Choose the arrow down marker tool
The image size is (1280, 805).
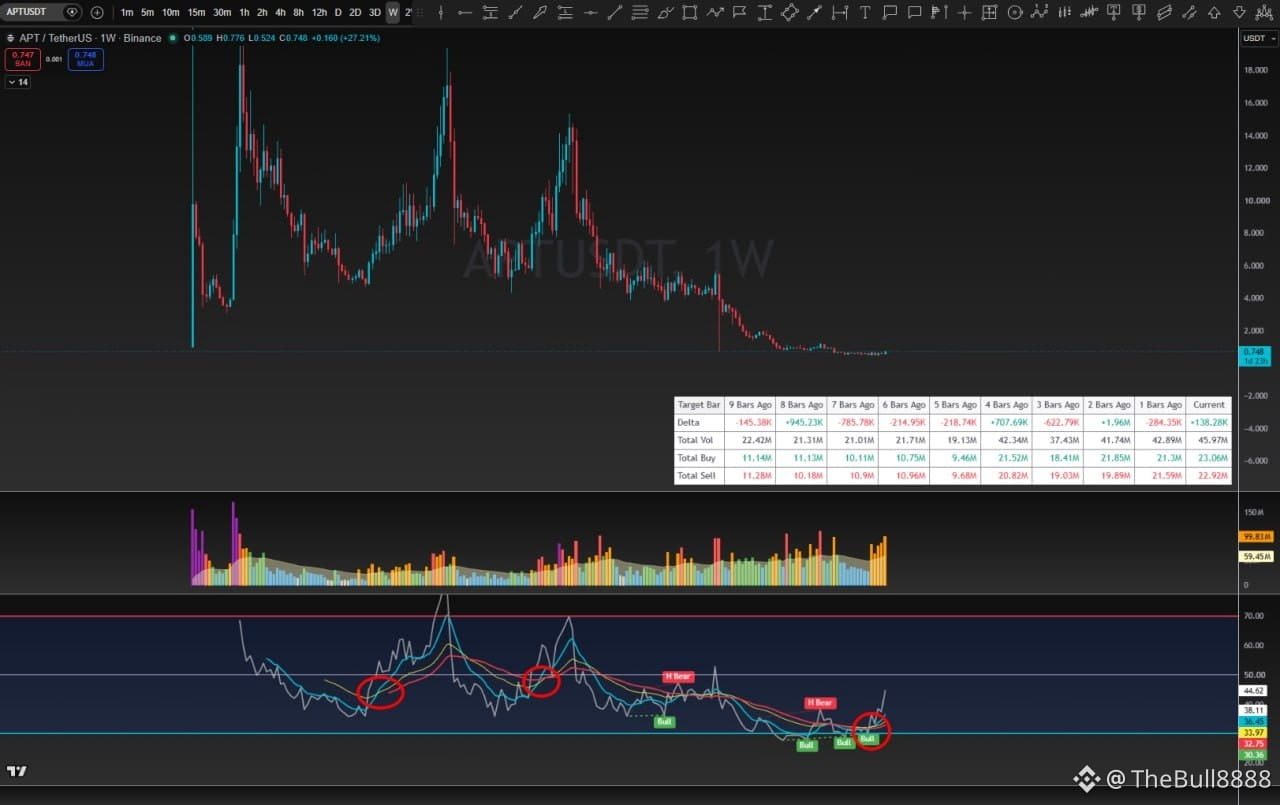coord(1239,12)
